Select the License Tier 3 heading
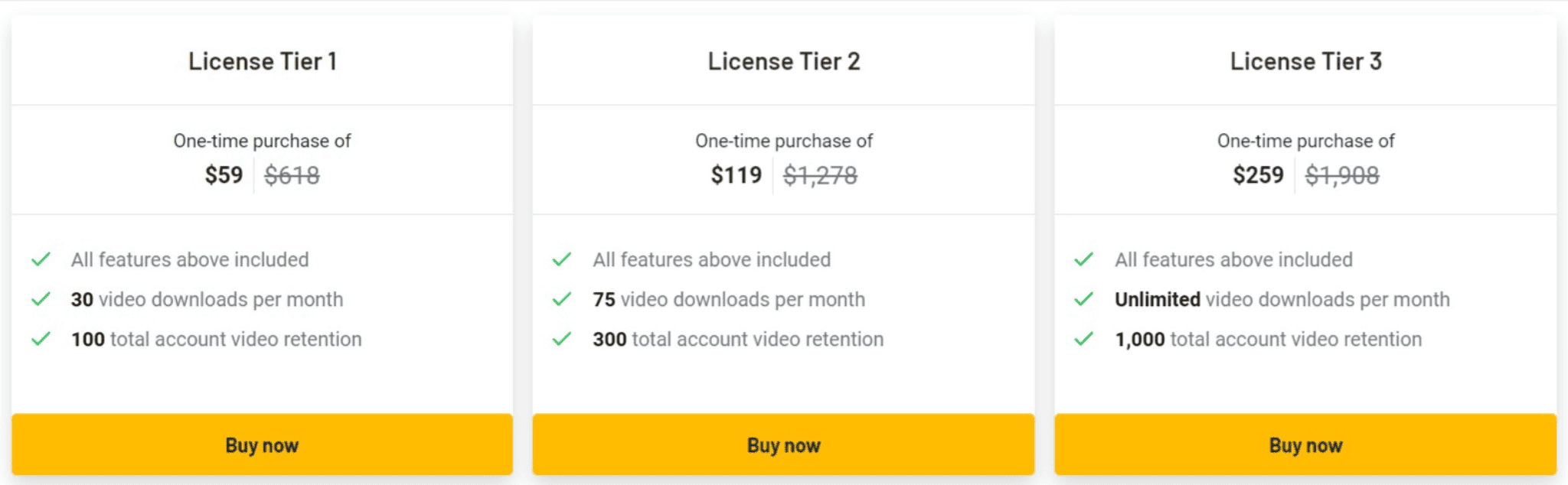This screenshot has height=485, width=1568. [1306, 61]
